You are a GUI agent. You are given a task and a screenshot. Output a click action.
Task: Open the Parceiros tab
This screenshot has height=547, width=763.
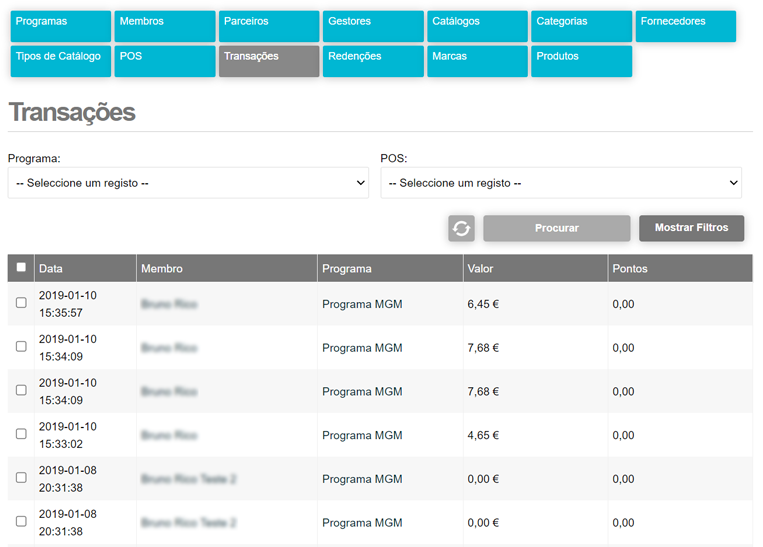click(269, 26)
